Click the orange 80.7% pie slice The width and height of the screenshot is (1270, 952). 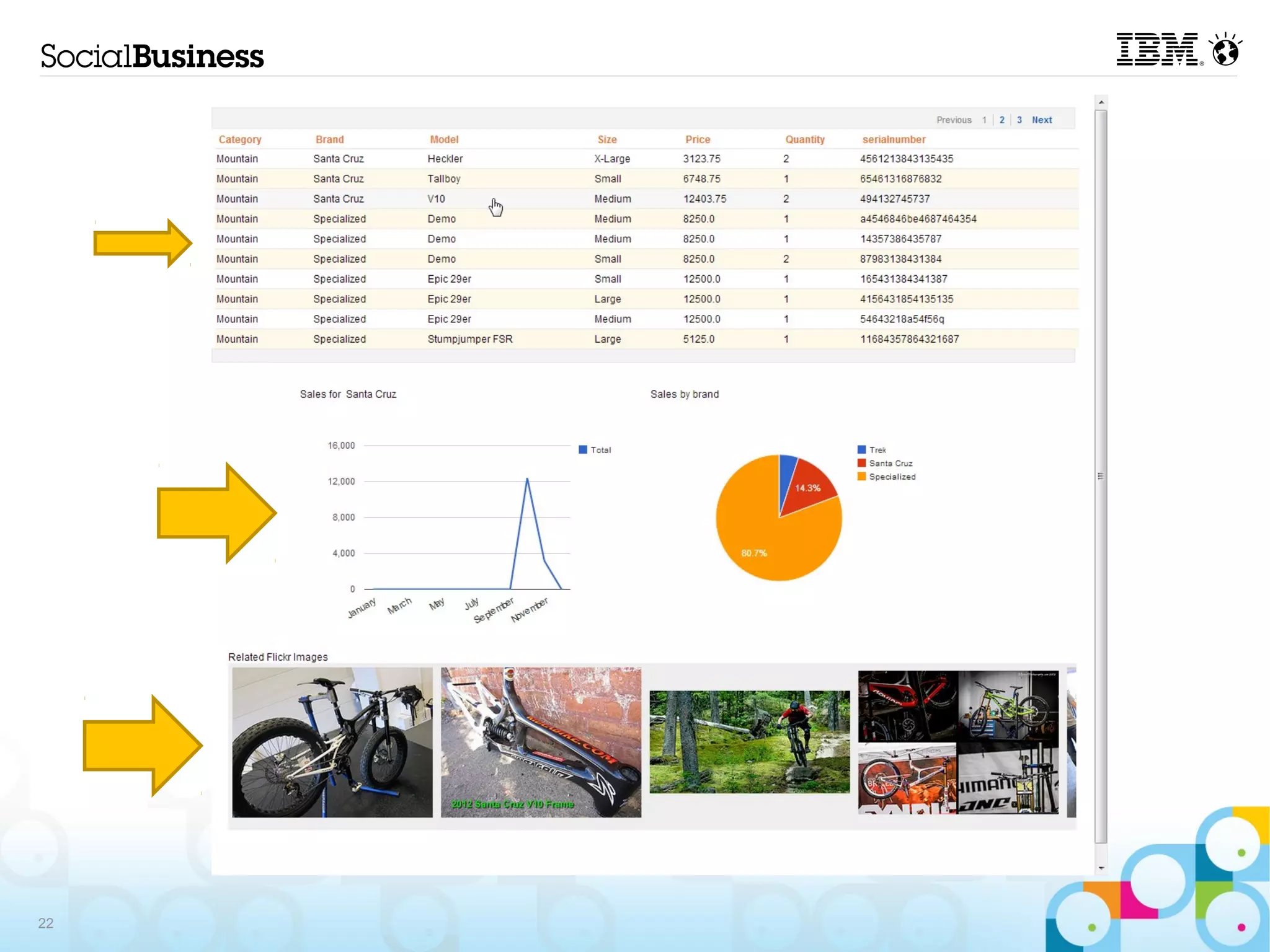pyautogui.click(x=763, y=545)
